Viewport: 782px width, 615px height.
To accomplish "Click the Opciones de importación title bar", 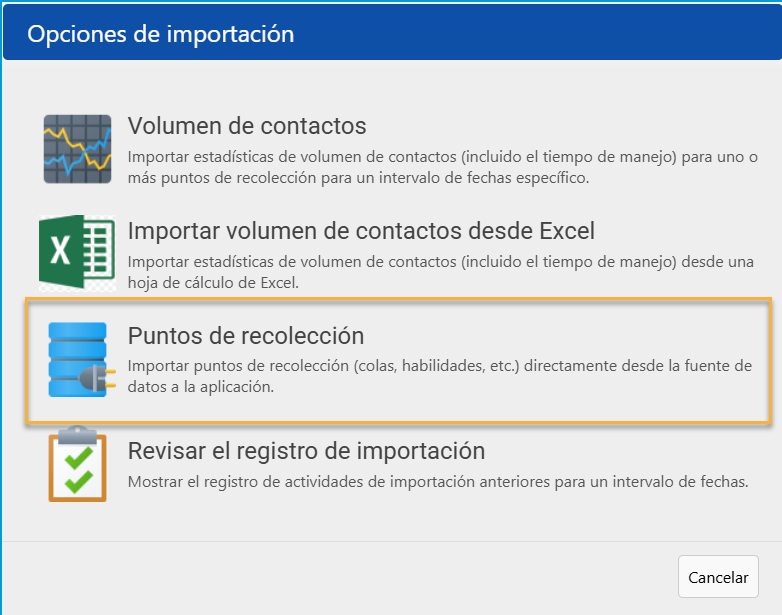I will 392,33.
